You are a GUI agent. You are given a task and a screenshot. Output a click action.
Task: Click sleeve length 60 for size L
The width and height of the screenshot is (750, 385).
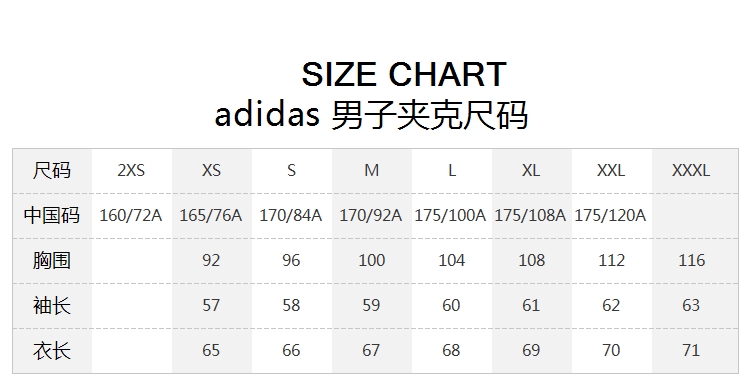point(451,305)
